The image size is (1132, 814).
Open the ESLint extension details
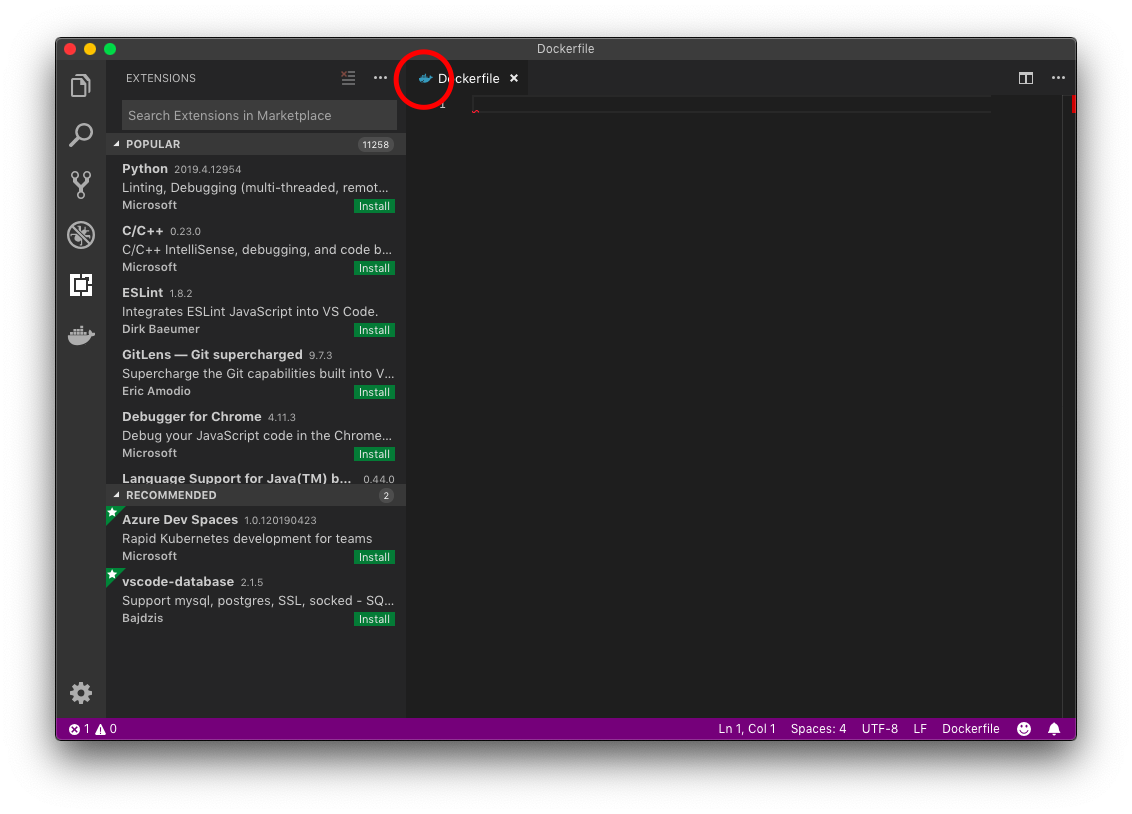[x=256, y=311]
